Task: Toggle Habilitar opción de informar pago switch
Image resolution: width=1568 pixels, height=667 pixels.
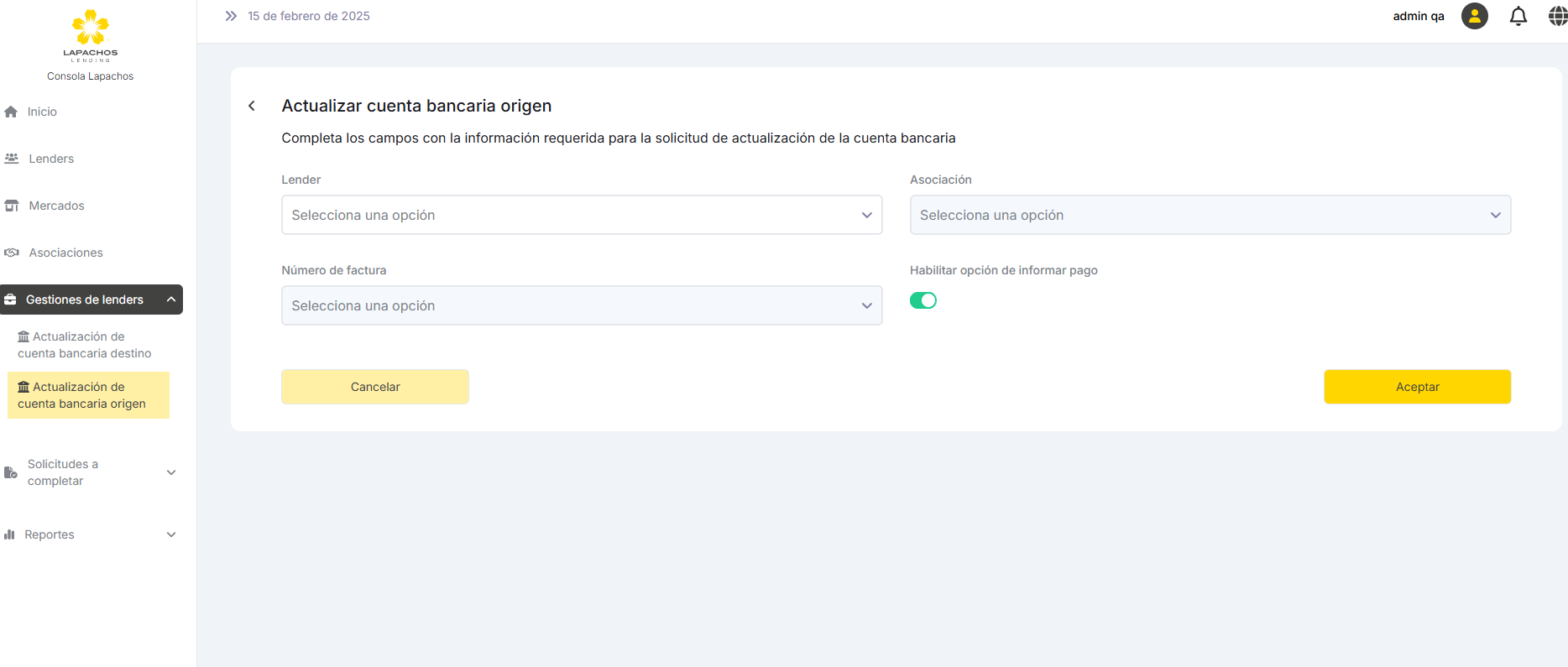Action: point(923,300)
